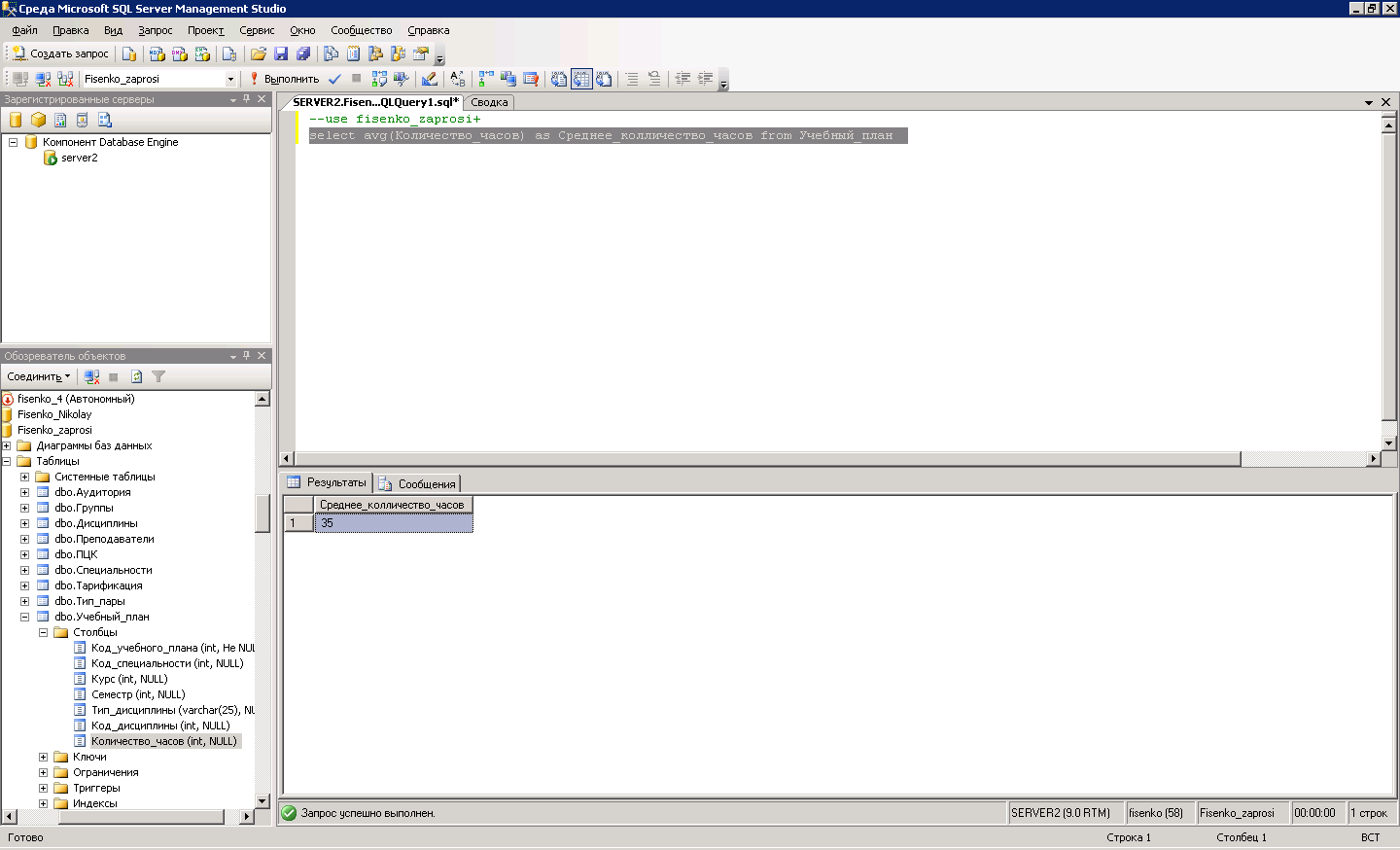Open the Запрос menu
1400x850 pixels.
point(156,30)
